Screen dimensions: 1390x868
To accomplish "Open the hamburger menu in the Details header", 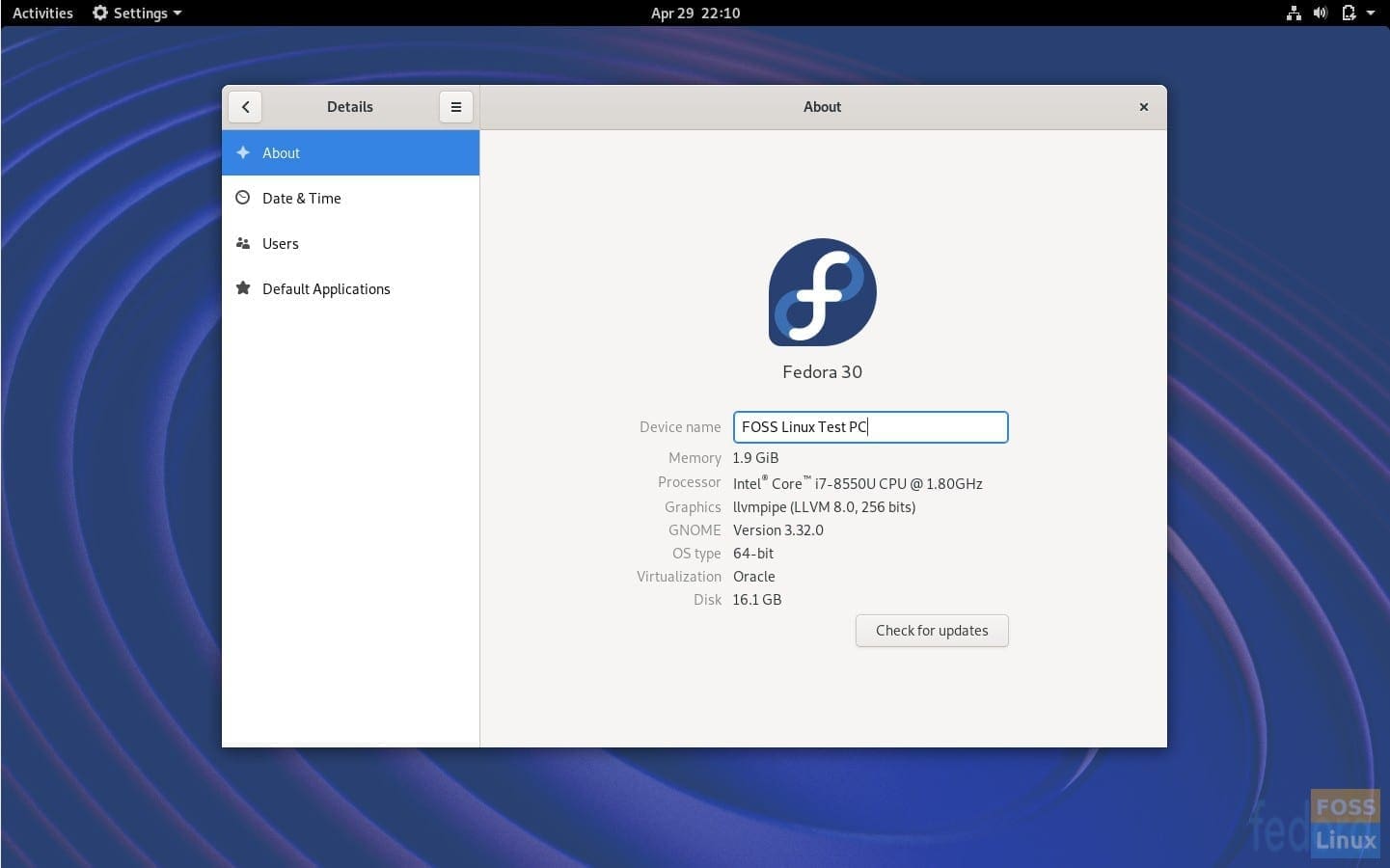I will (456, 107).
